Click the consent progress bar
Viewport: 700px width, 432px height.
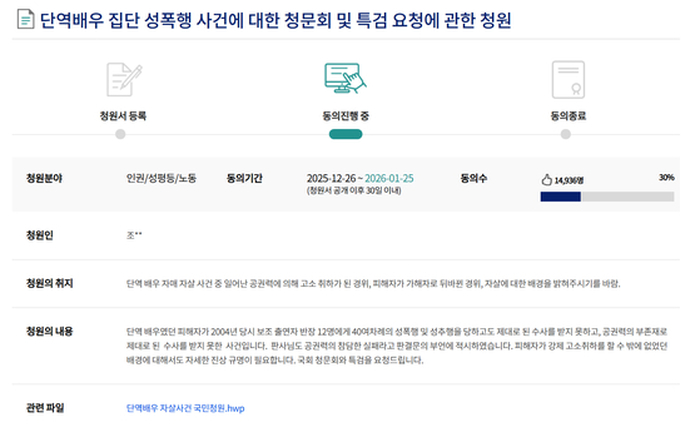coord(606,196)
